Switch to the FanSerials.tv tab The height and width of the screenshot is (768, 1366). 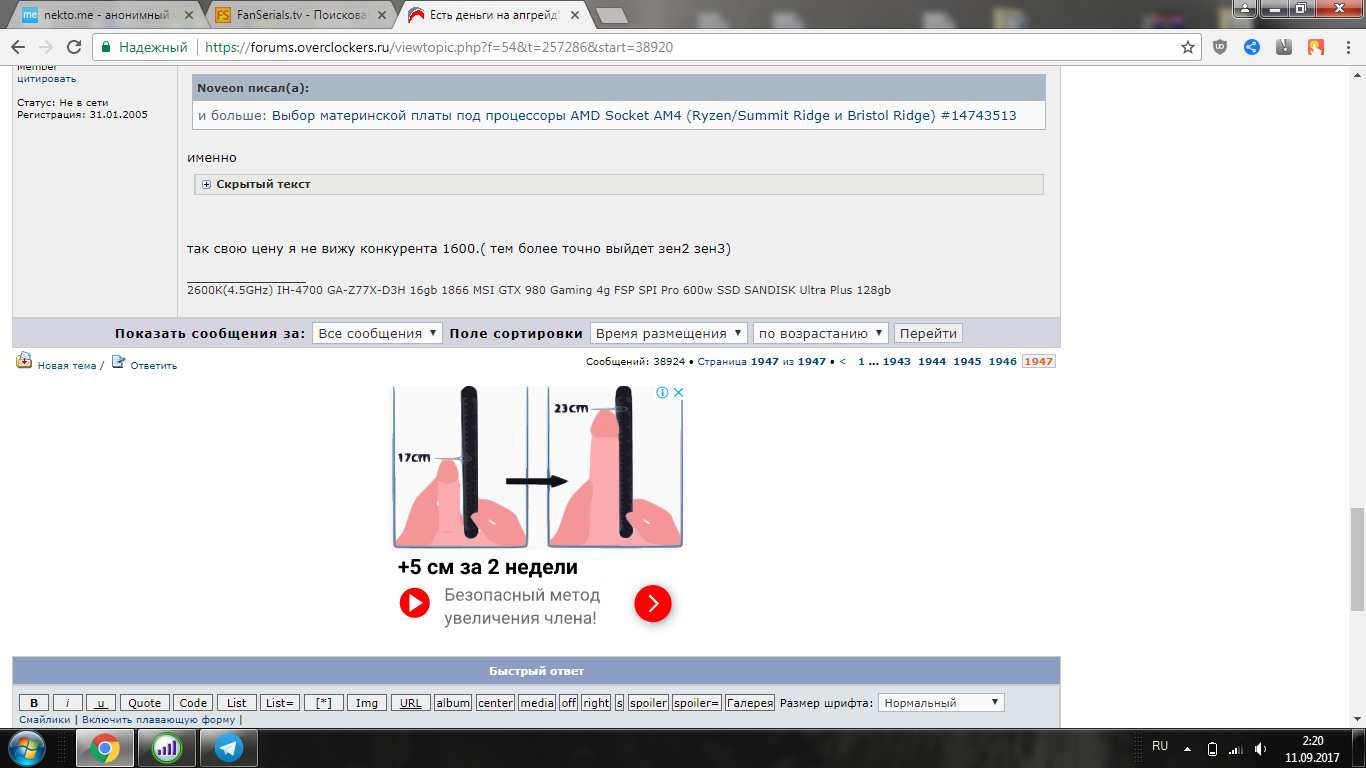301,15
